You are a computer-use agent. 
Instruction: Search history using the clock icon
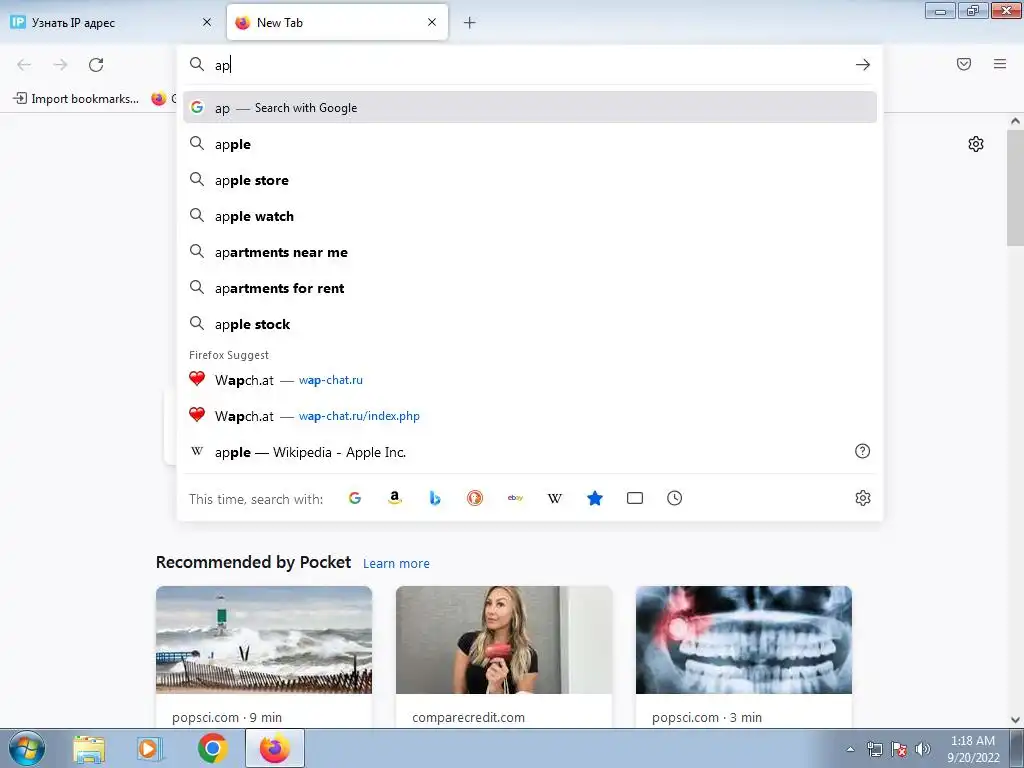pos(675,498)
